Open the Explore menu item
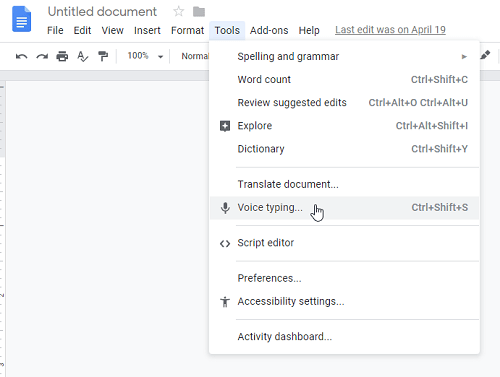500x377 pixels. [344, 126]
